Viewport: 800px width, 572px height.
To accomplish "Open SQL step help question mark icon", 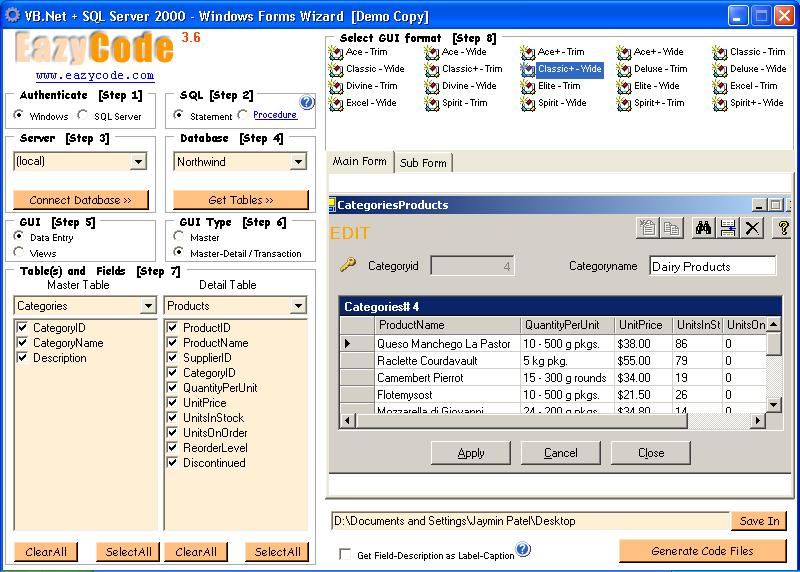I will [307, 102].
